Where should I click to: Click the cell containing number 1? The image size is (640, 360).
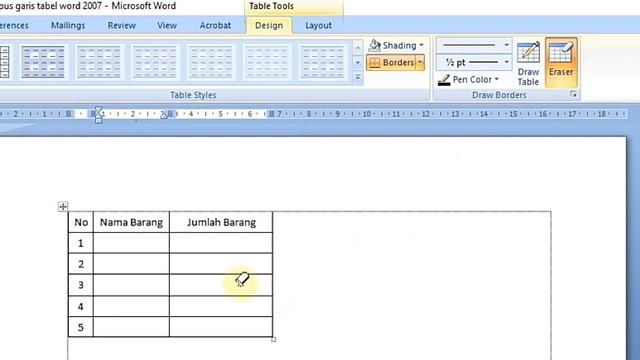[81, 243]
